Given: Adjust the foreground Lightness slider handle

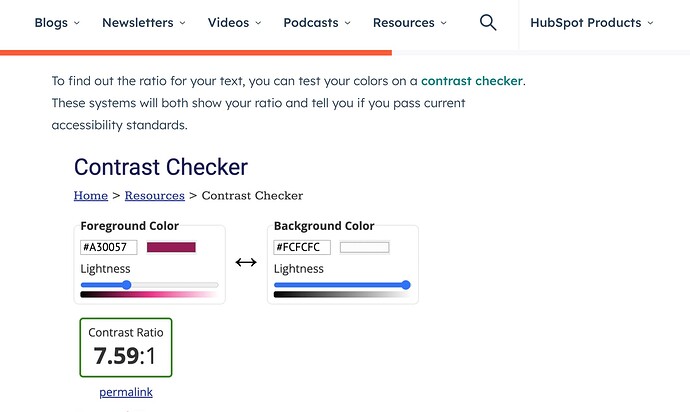Looking at the screenshot, I should pyautogui.click(x=127, y=285).
